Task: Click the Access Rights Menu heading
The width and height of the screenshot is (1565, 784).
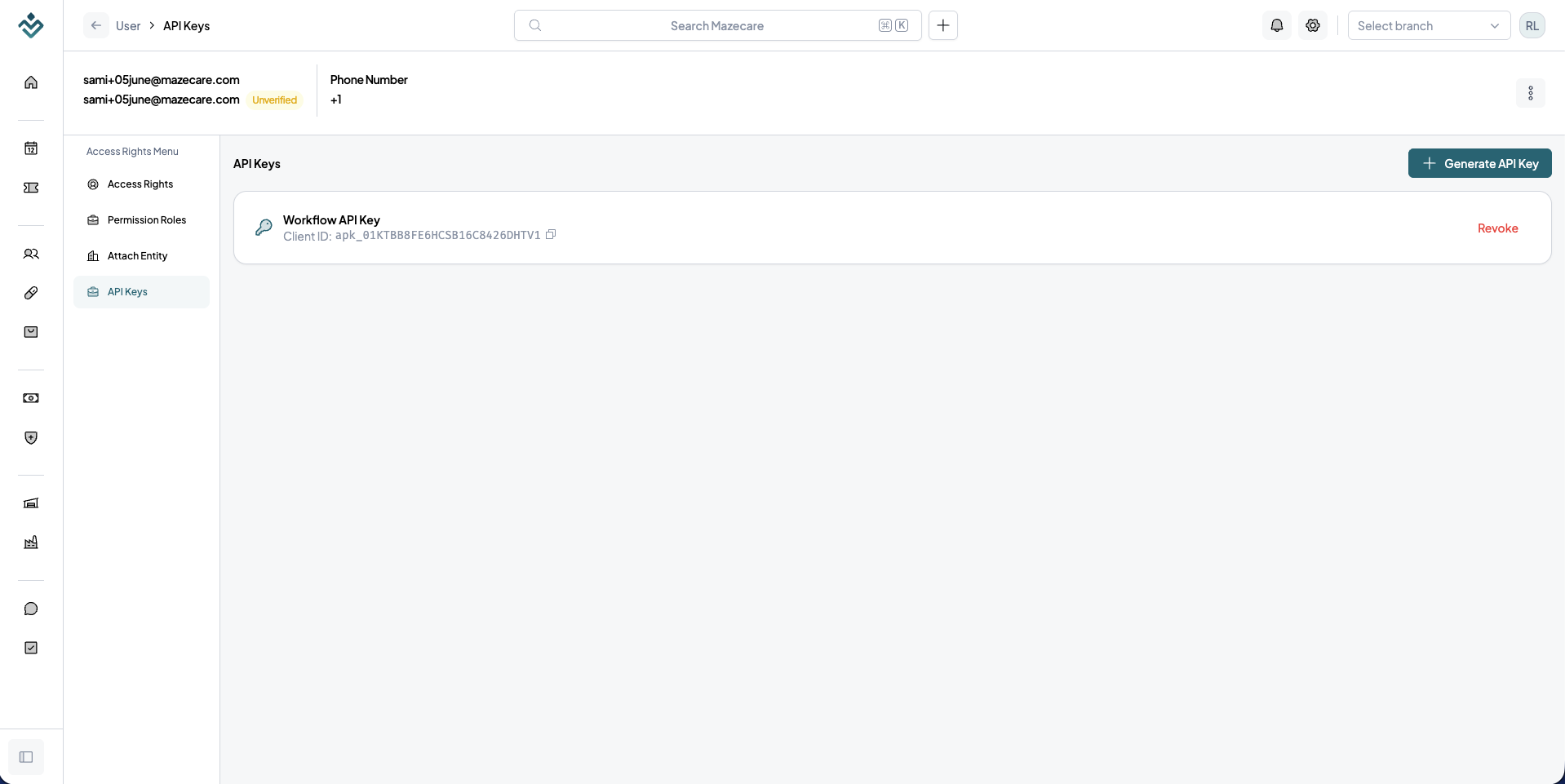Action: pos(132,152)
